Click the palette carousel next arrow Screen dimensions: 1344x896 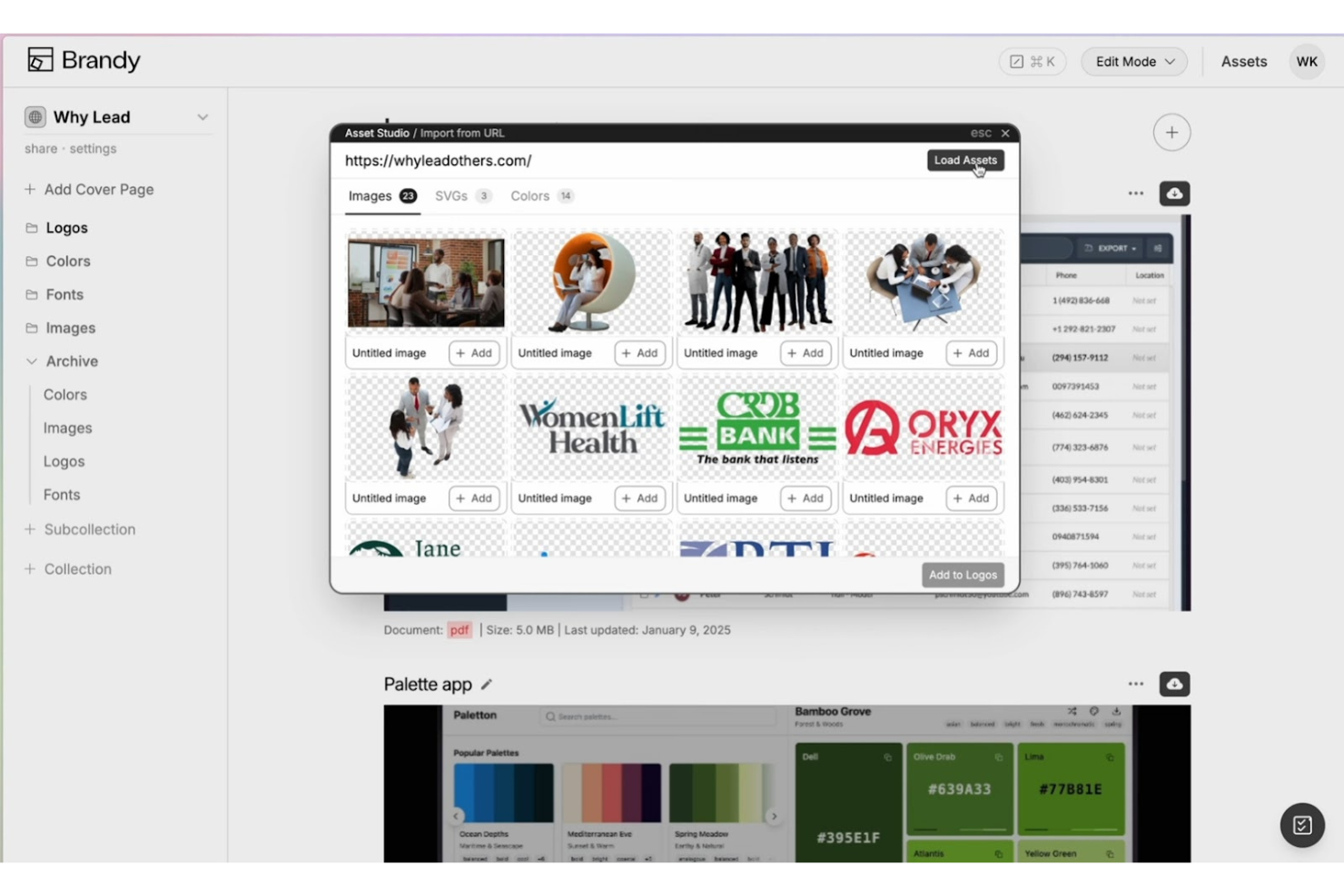pos(774,816)
